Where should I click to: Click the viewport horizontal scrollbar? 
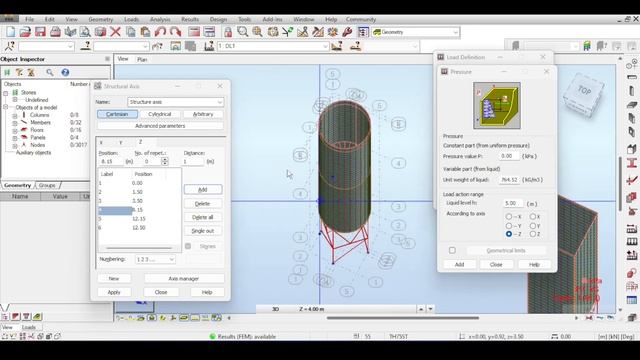(x=402, y=318)
